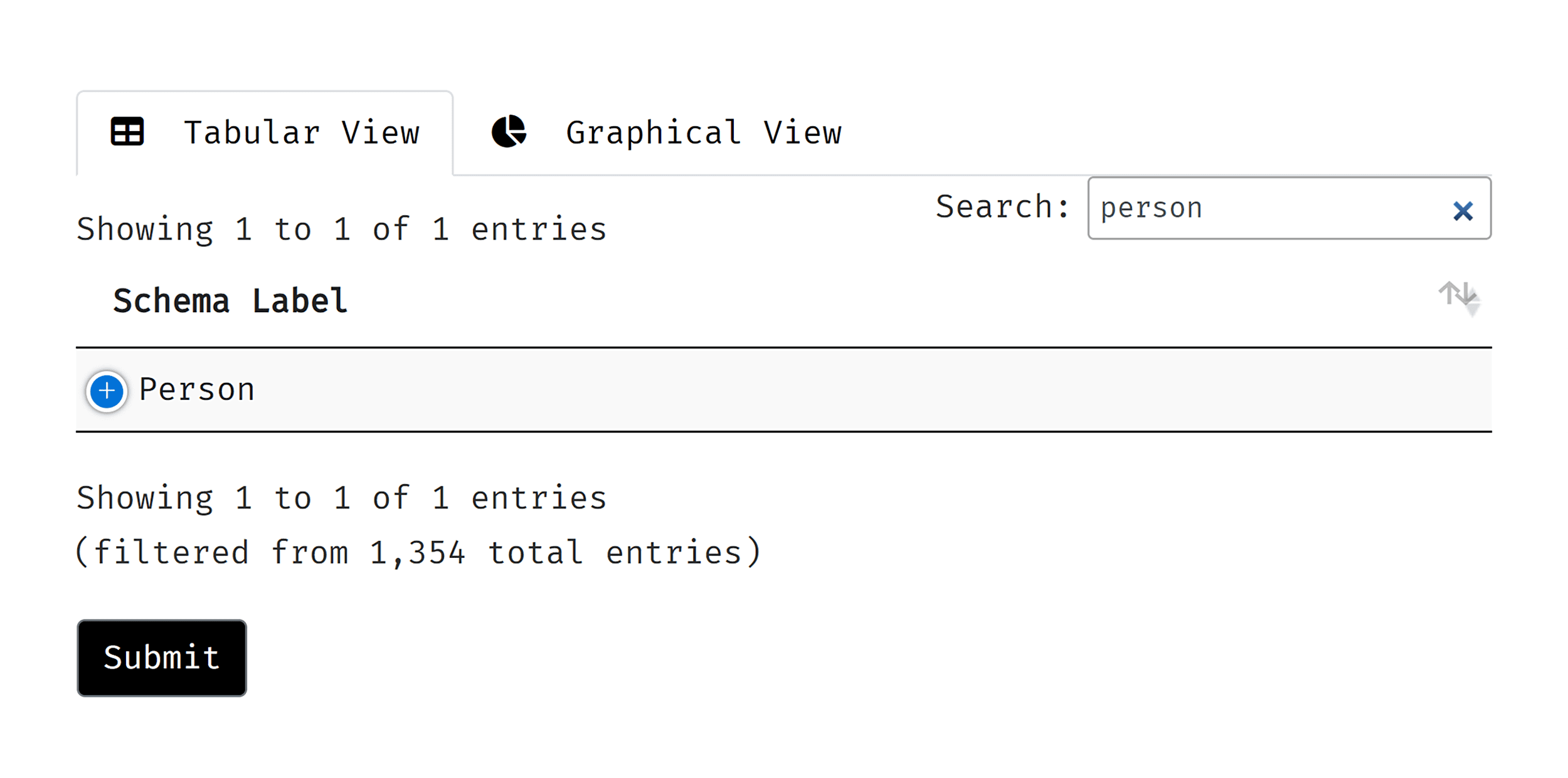Switch to the Tabular View tab
Screen dimensions: 1568x778
pos(265,133)
